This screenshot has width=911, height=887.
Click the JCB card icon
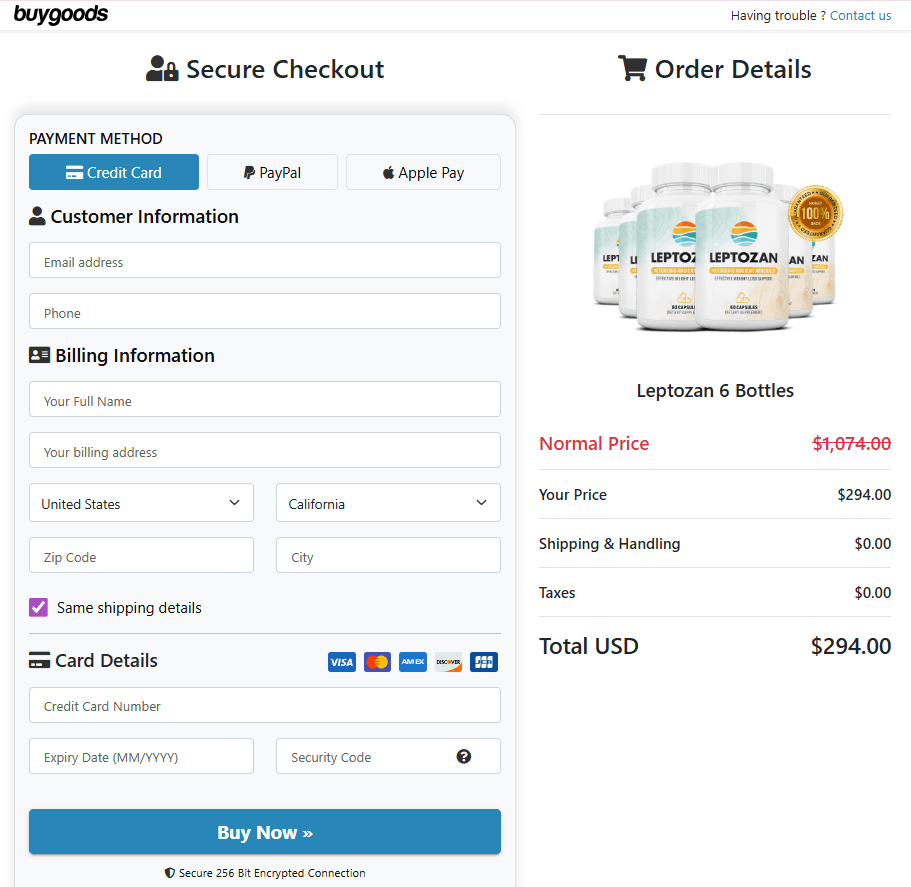point(484,662)
